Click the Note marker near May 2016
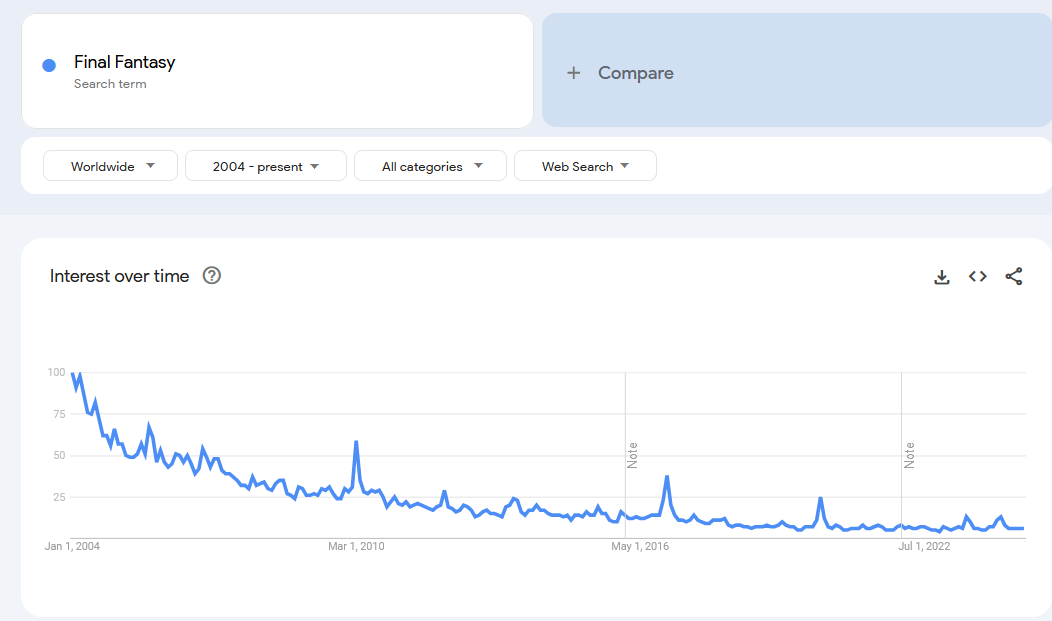The image size is (1052, 621). pos(632,455)
